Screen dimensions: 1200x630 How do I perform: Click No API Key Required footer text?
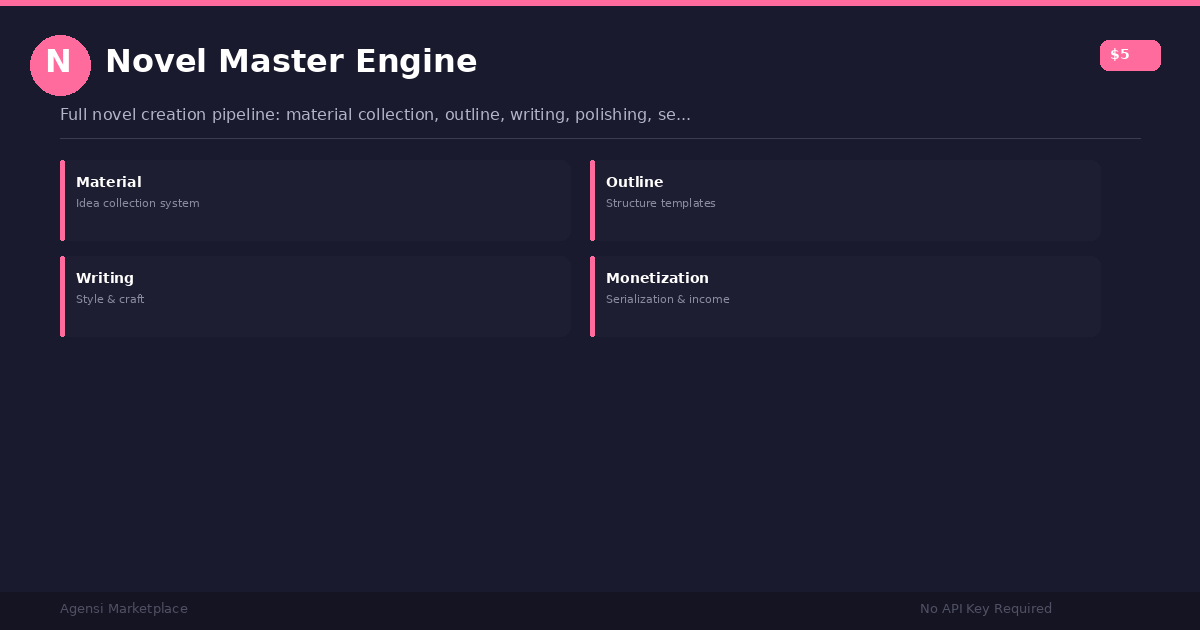coord(986,609)
